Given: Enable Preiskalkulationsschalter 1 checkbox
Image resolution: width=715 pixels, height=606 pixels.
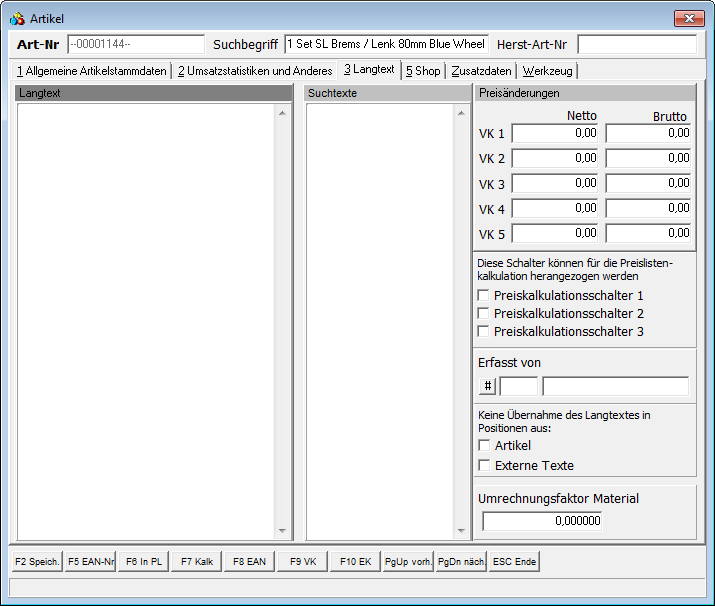Looking at the screenshot, I should tap(484, 296).
